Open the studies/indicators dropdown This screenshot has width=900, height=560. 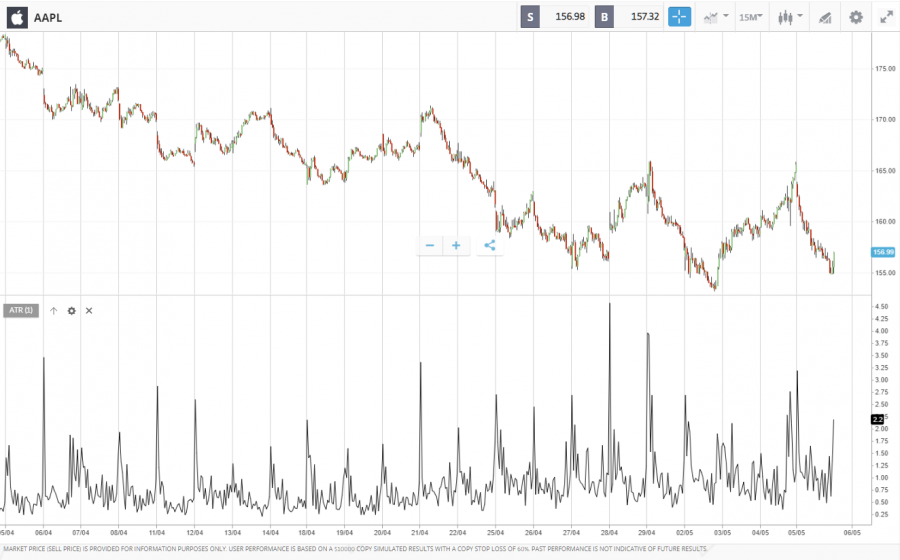coord(716,17)
